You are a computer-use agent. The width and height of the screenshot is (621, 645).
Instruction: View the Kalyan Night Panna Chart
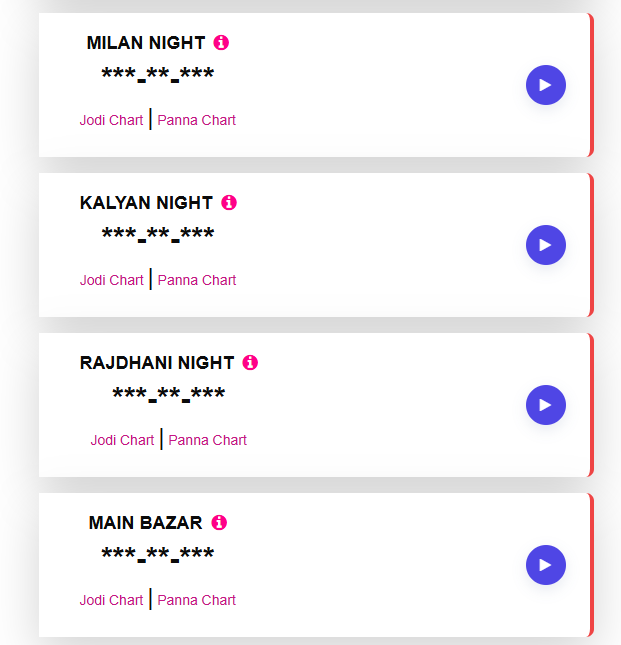(197, 280)
